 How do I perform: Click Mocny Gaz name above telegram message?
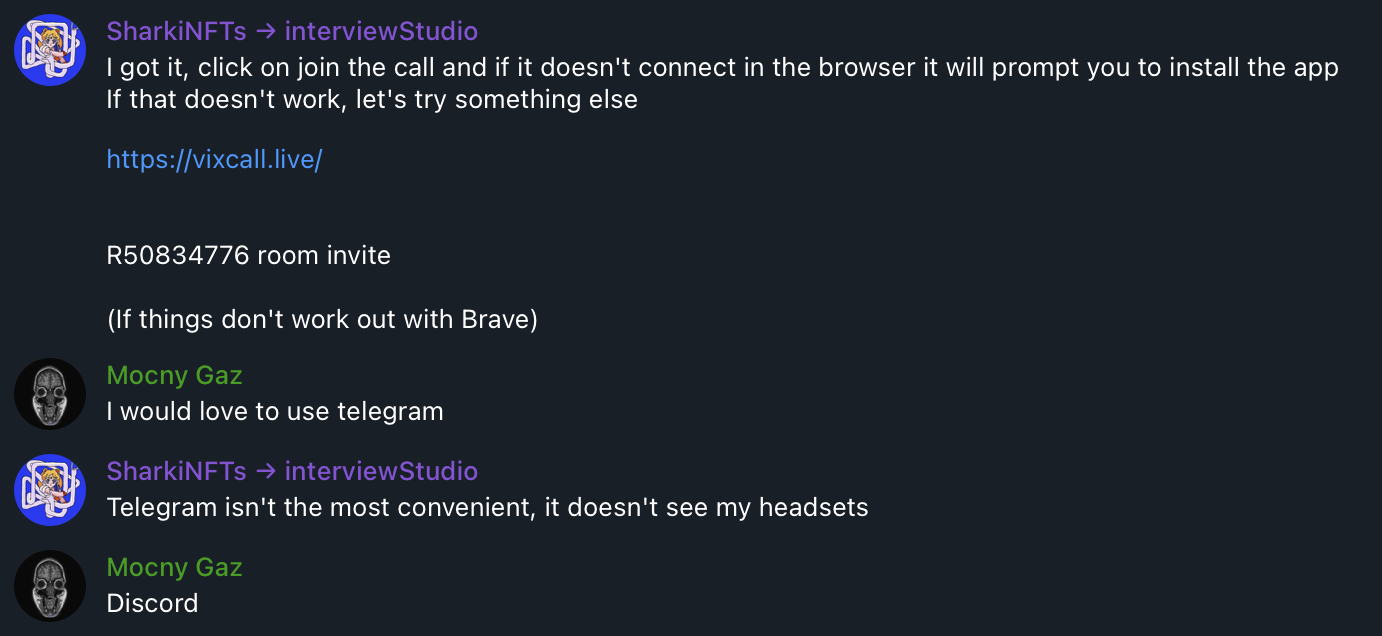[x=174, y=375]
